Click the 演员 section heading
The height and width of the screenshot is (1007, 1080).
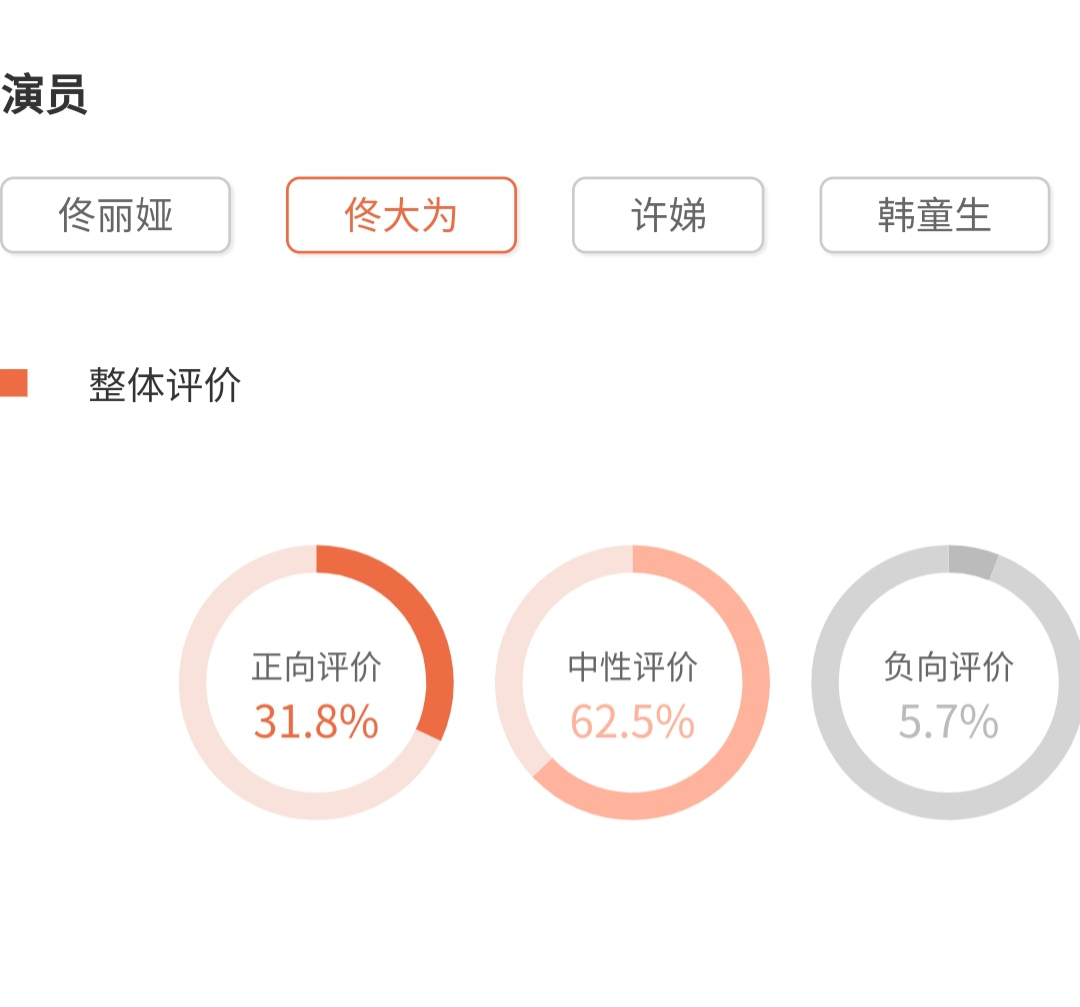coord(44,96)
